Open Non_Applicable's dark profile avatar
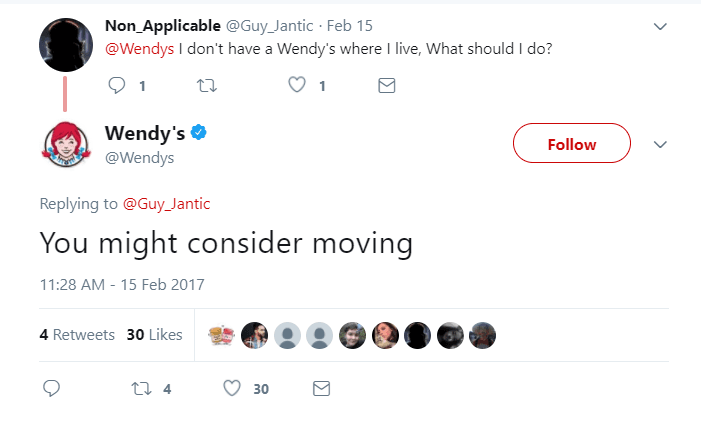 [x=66, y=46]
